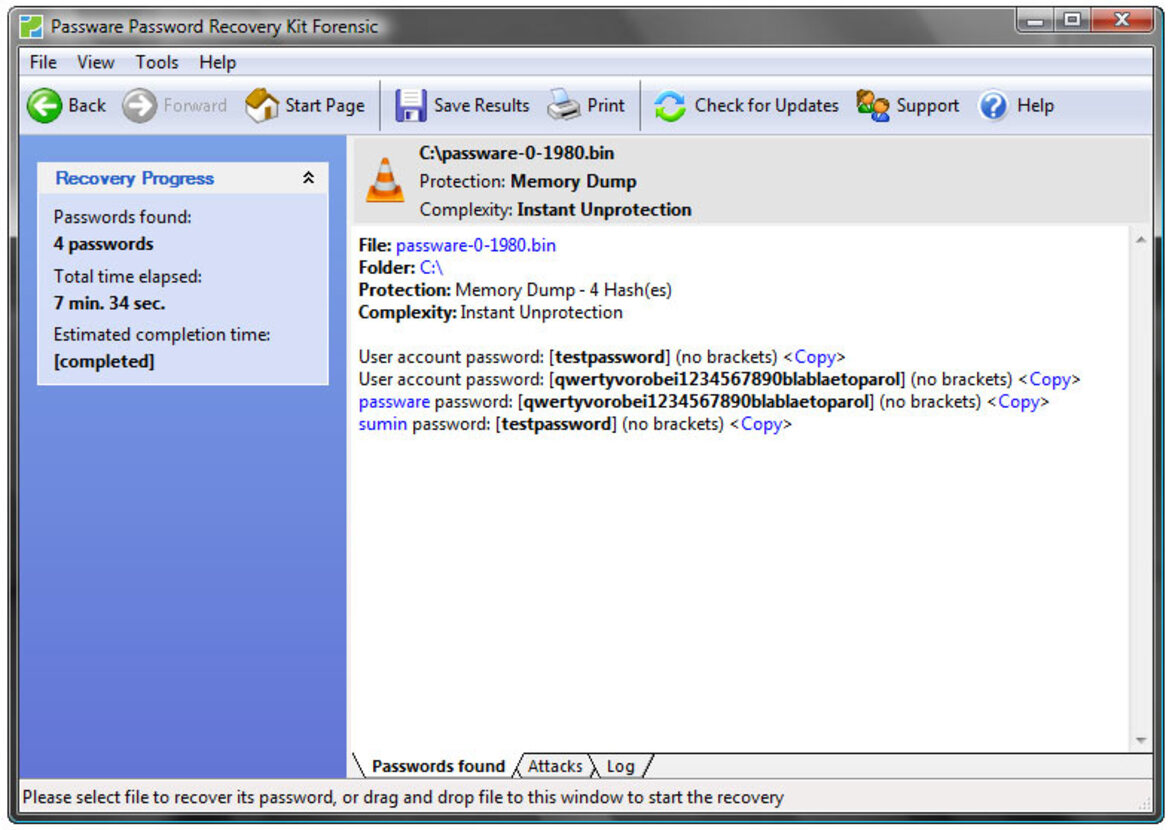
Task: Click the scrollbar up arrow in results pane
Action: click(x=1141, y=240)
